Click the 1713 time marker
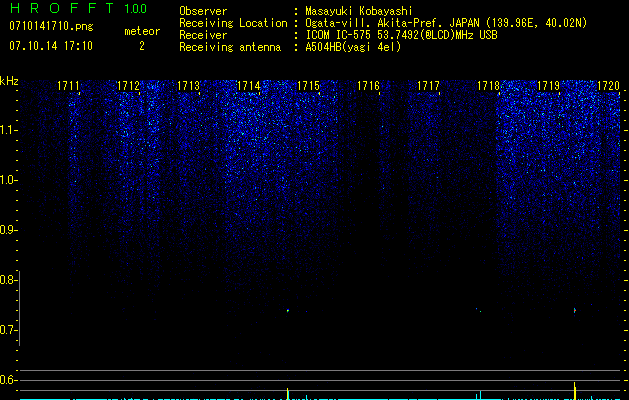 189,86
